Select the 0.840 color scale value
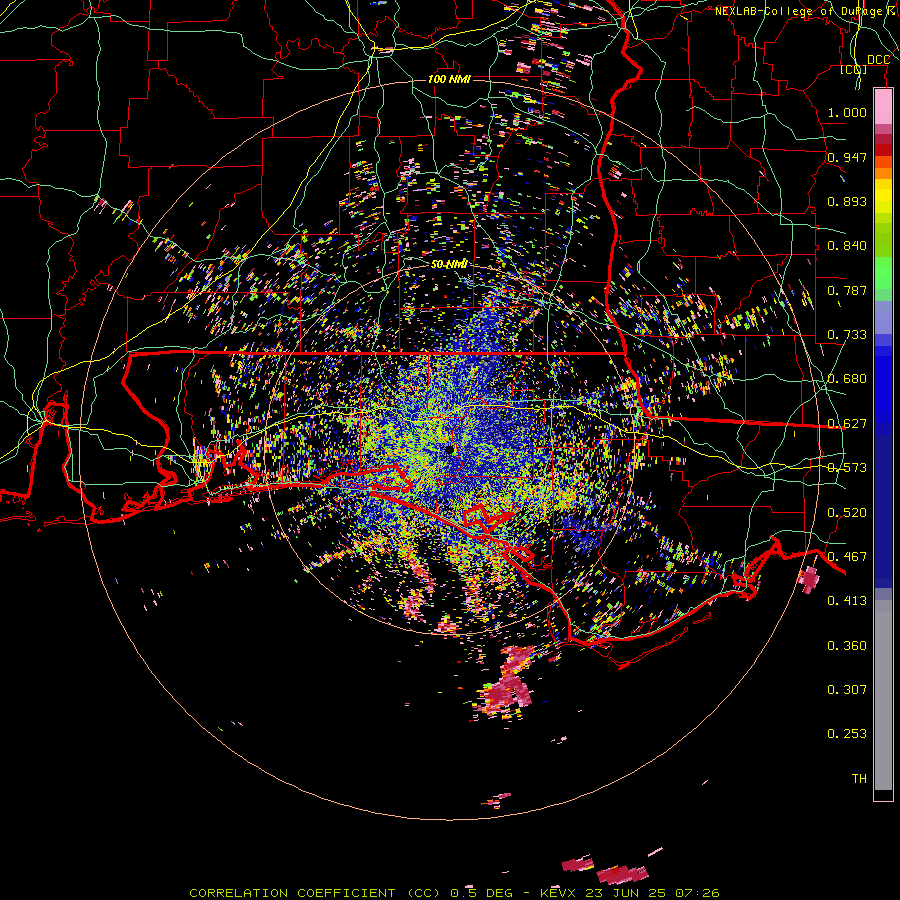The height and width of the screenshot is (900, 900). [x=847, y=245]
